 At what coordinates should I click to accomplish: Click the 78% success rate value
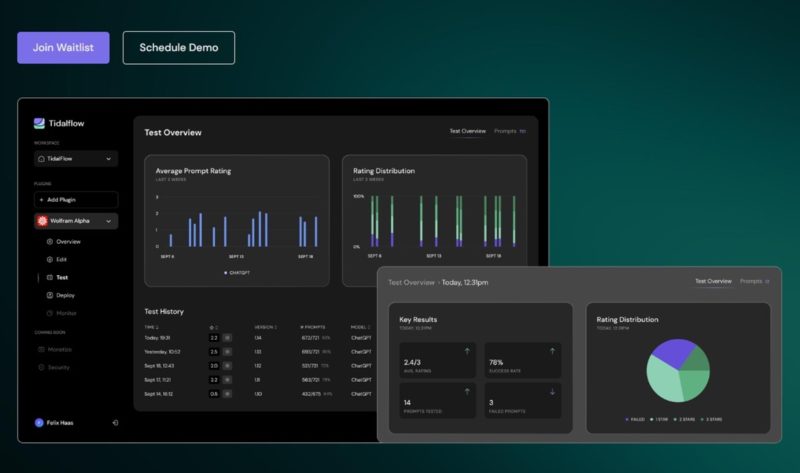[x=496, y=362]
